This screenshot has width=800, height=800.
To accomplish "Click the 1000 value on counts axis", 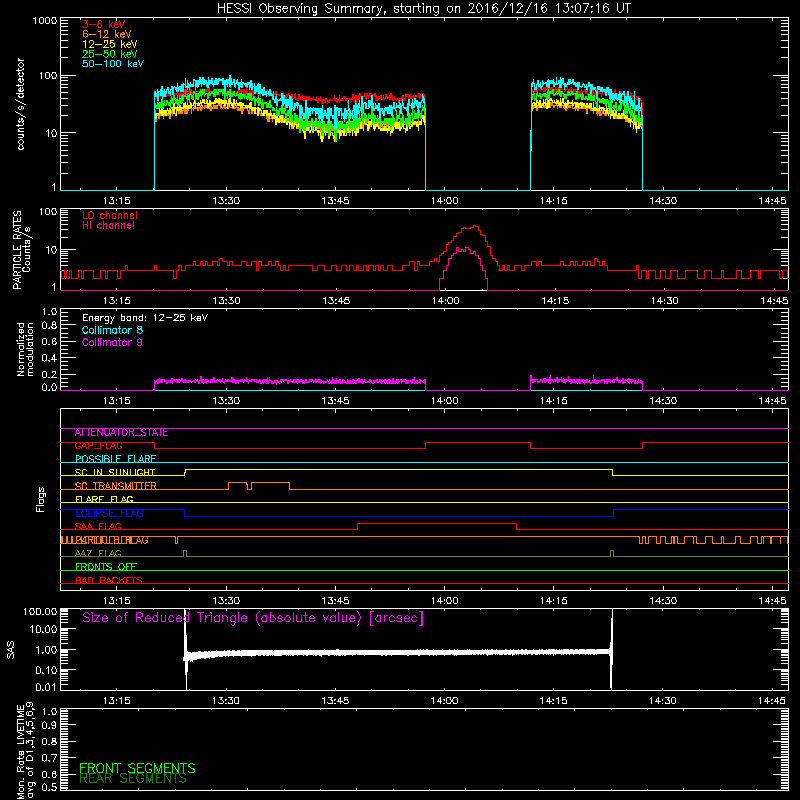I will [x=45, y=21].
